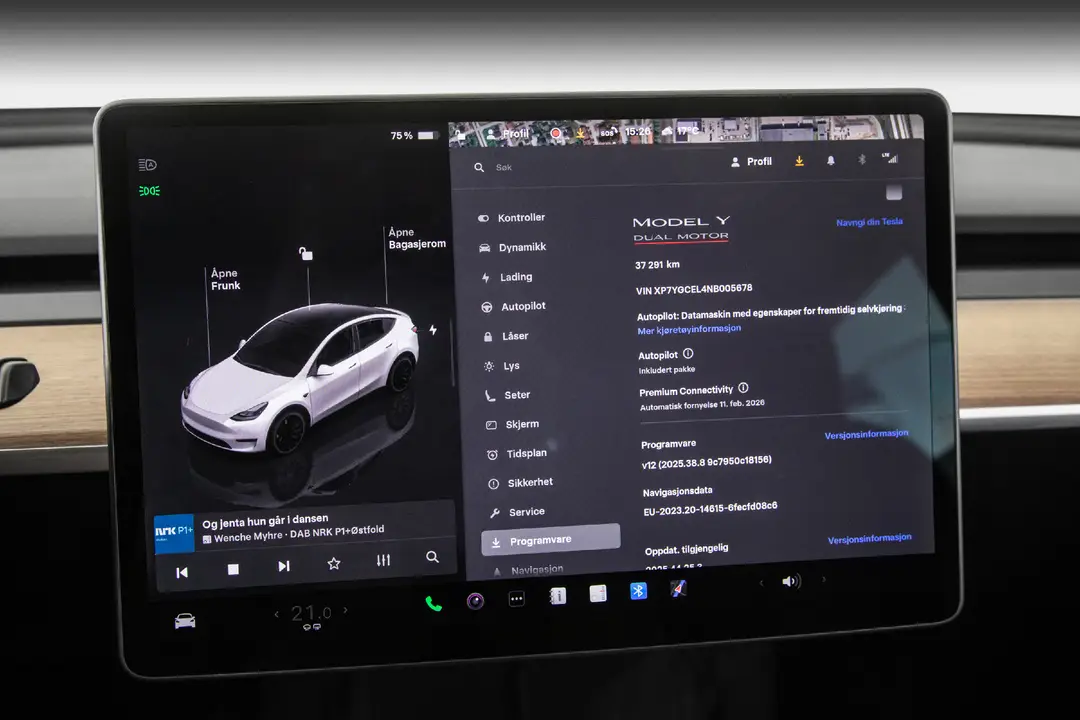1080x720 pixels.
Task: Tap the Bluetooth status icon in header
Action: point(861,160)
